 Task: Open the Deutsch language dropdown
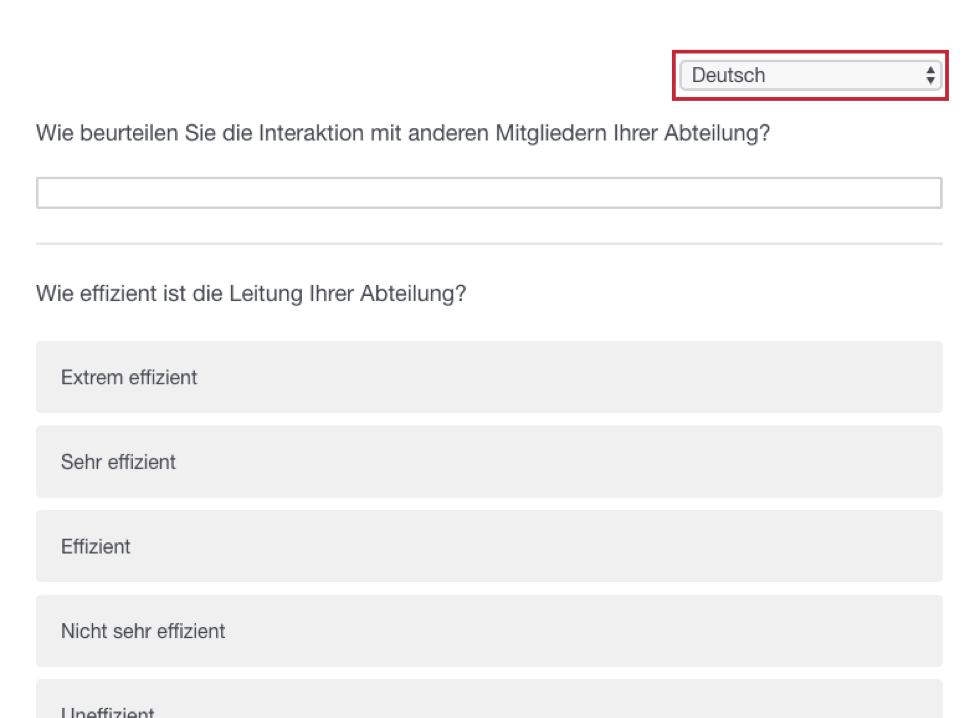pos(810,75)
